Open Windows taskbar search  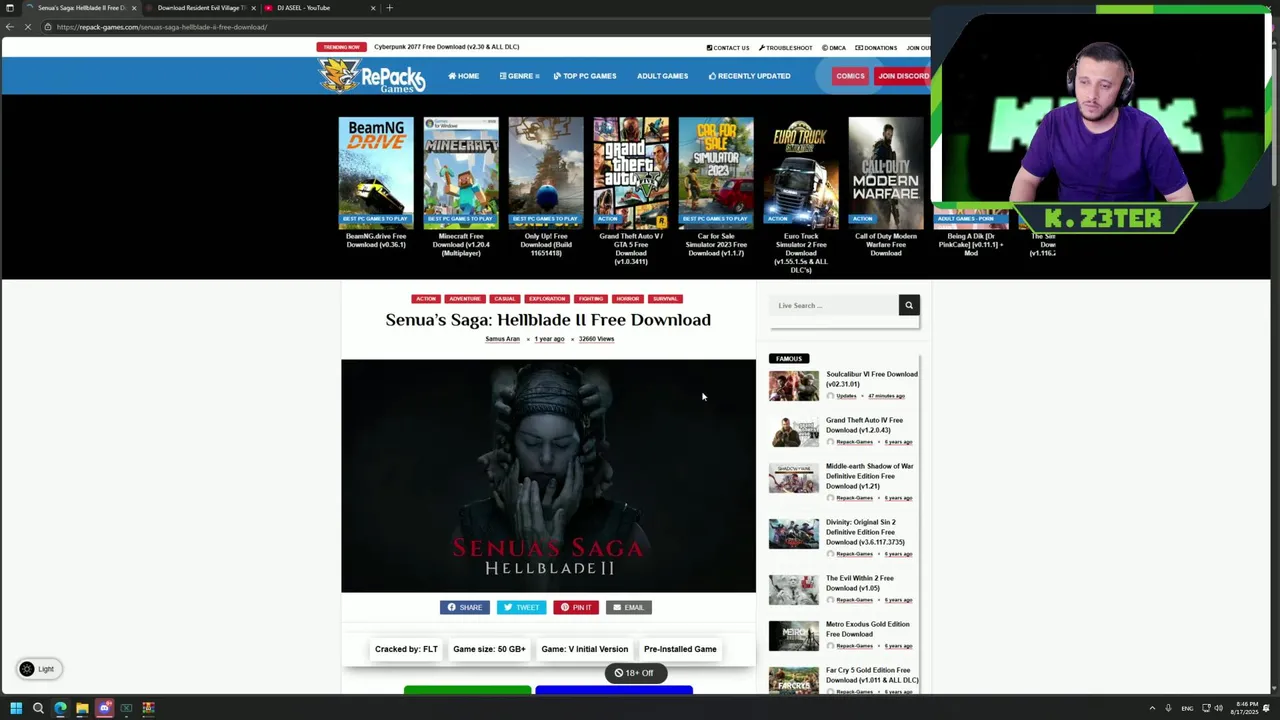[38, 708]
